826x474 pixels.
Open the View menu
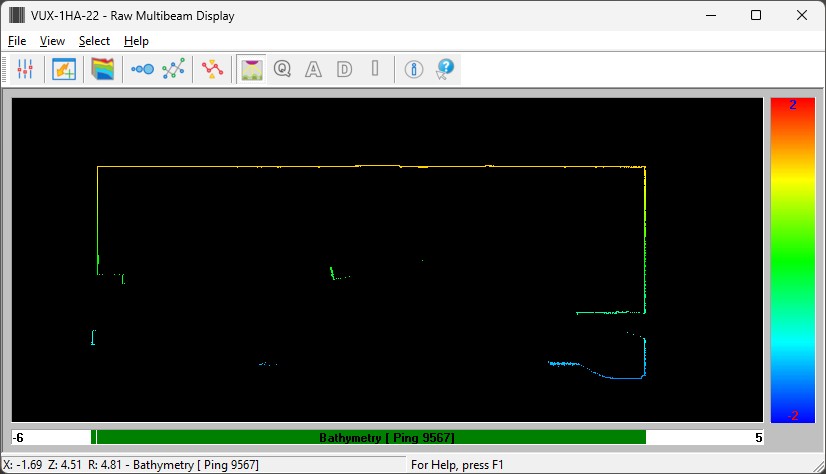click(x=52, y=41)
